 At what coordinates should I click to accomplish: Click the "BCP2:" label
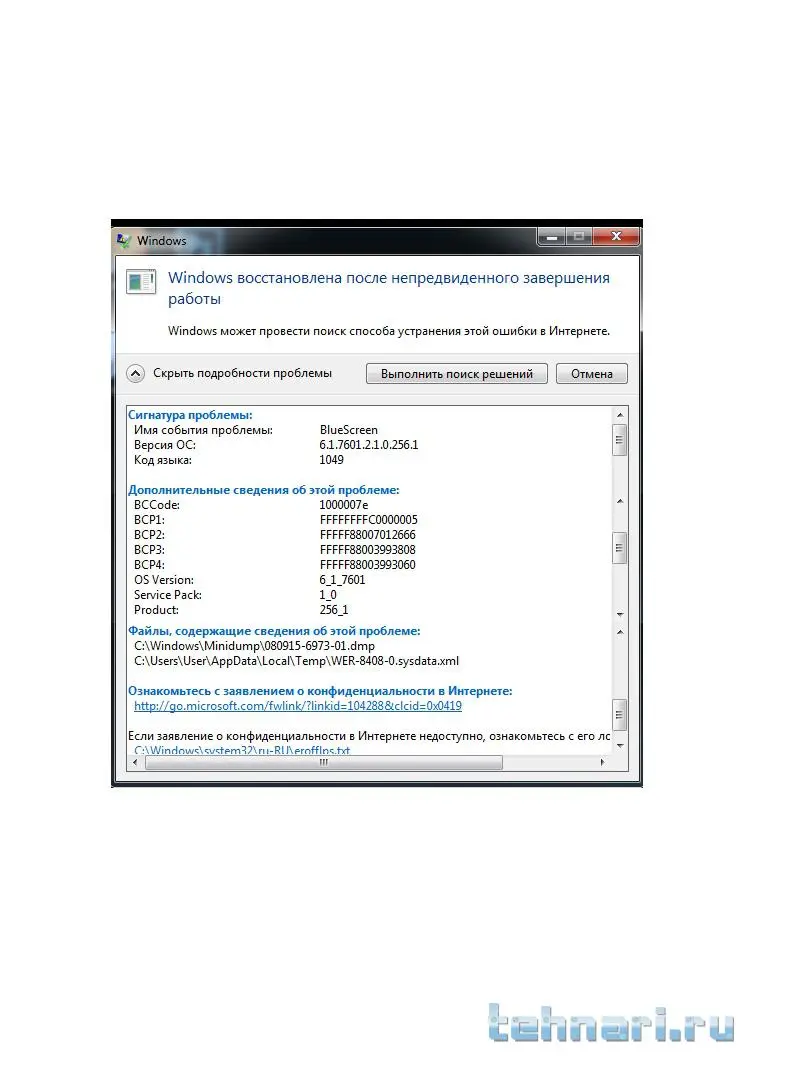(149, 535)
